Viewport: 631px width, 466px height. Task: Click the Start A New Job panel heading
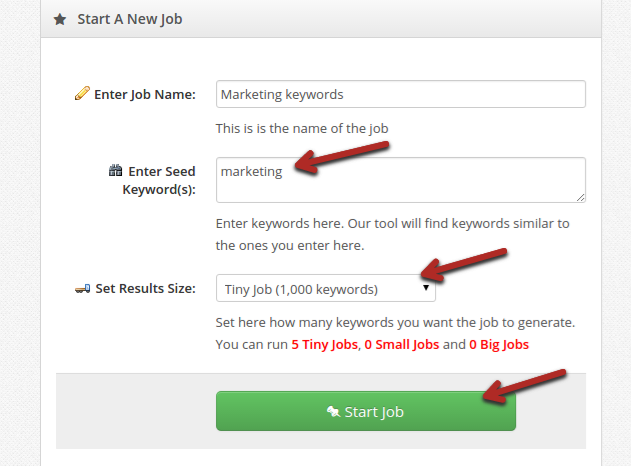130,19
